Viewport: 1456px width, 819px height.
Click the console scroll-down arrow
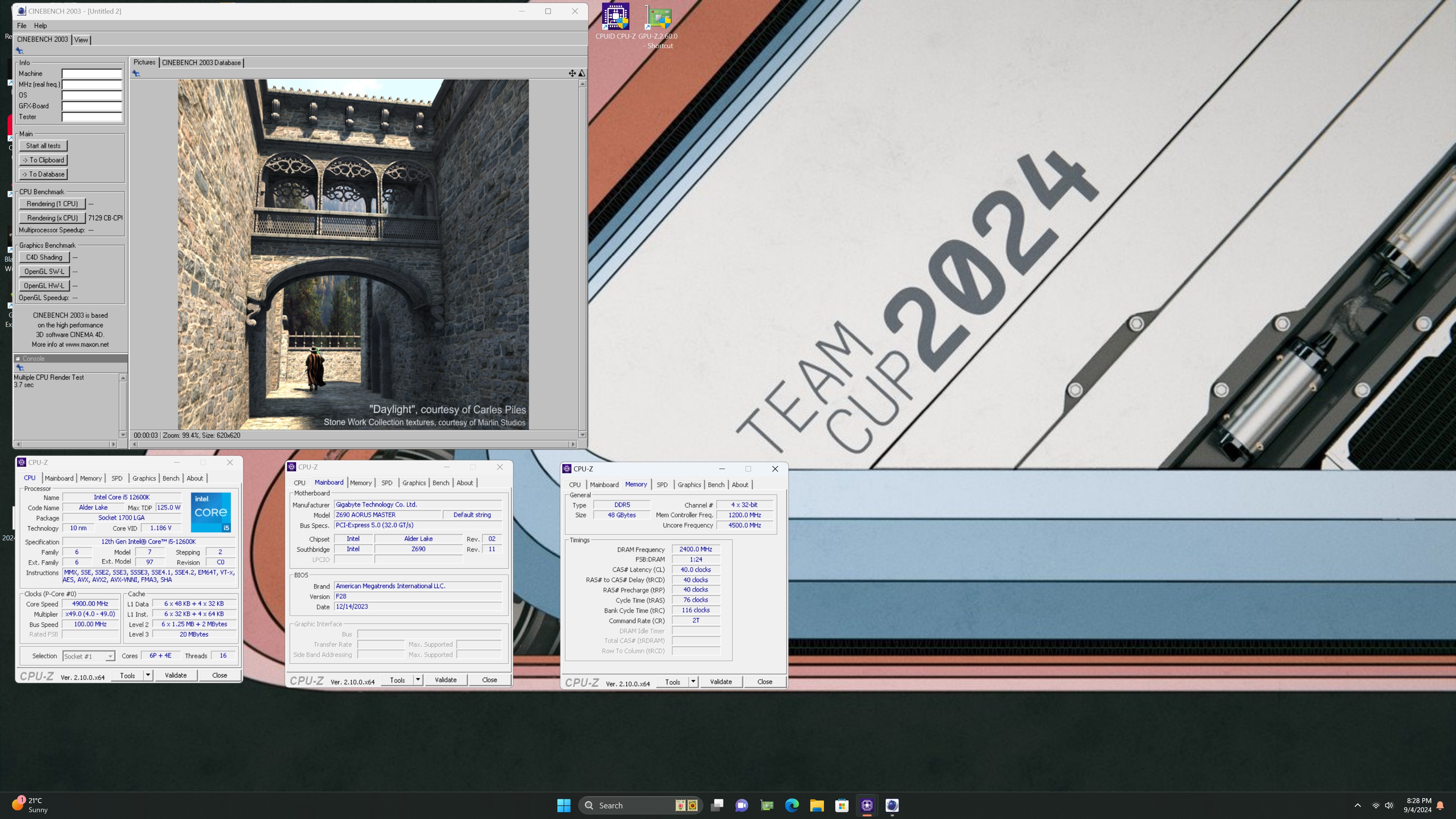click(x=122, y=435)
